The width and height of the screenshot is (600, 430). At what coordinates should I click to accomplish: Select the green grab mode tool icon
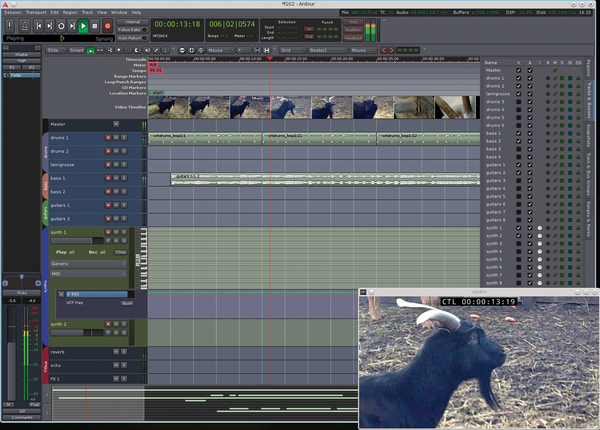(91, 50)
